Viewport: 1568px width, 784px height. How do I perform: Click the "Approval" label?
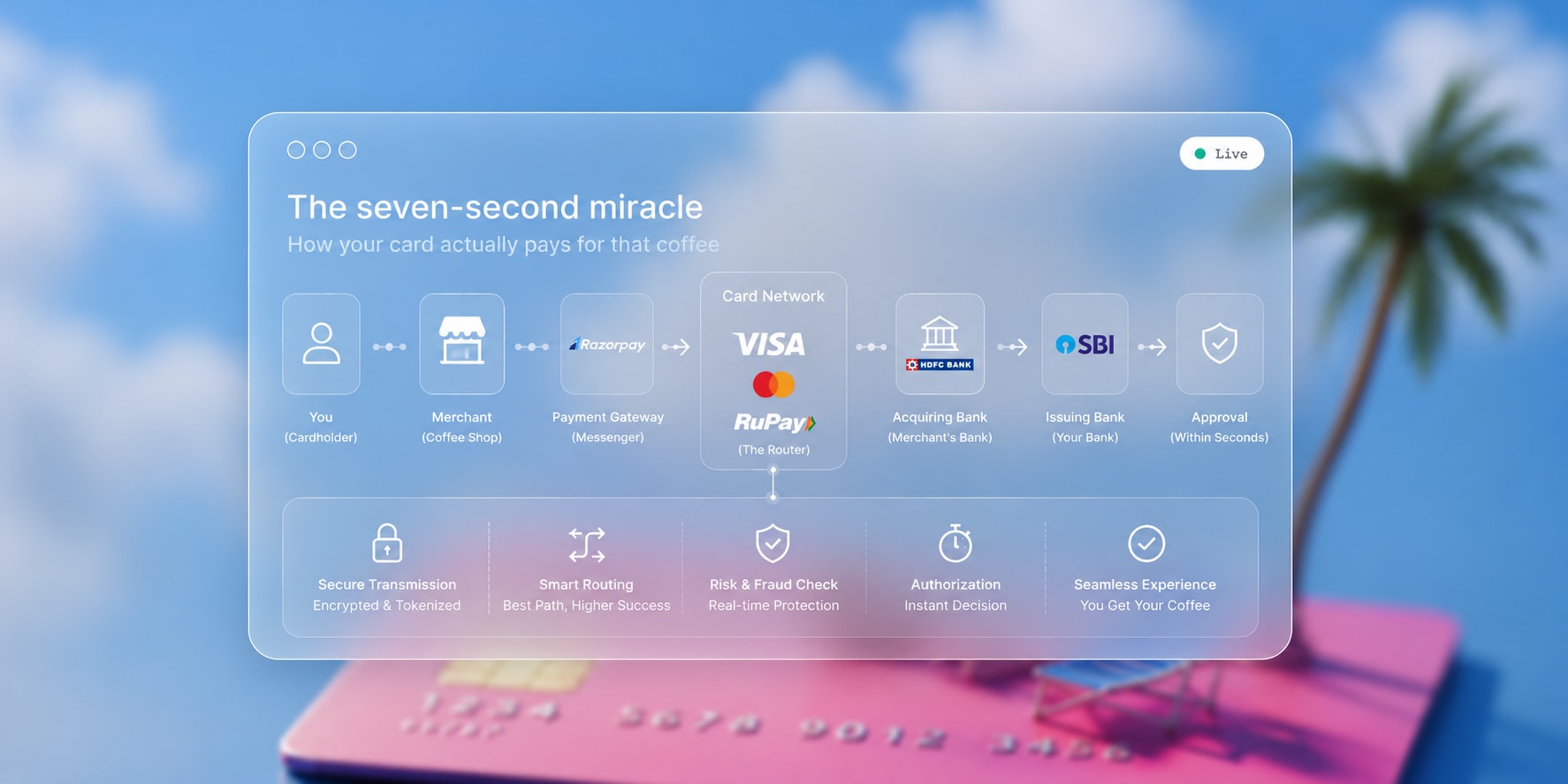tap(1220, 417)
